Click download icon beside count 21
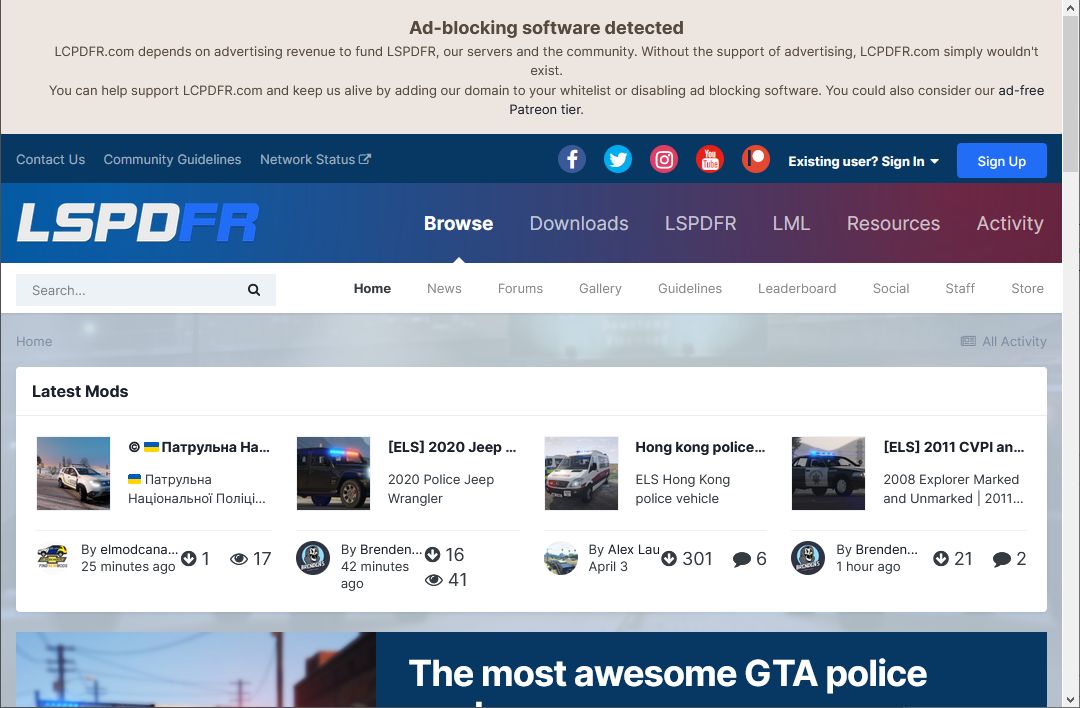The width and height of the screenshot is (1080, 708). coord(941,559)
